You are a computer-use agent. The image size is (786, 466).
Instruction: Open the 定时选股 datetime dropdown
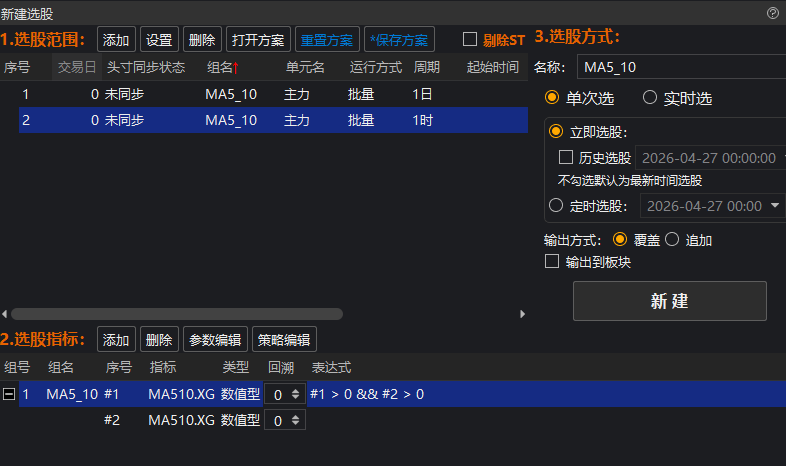click(x=775, y=206)
